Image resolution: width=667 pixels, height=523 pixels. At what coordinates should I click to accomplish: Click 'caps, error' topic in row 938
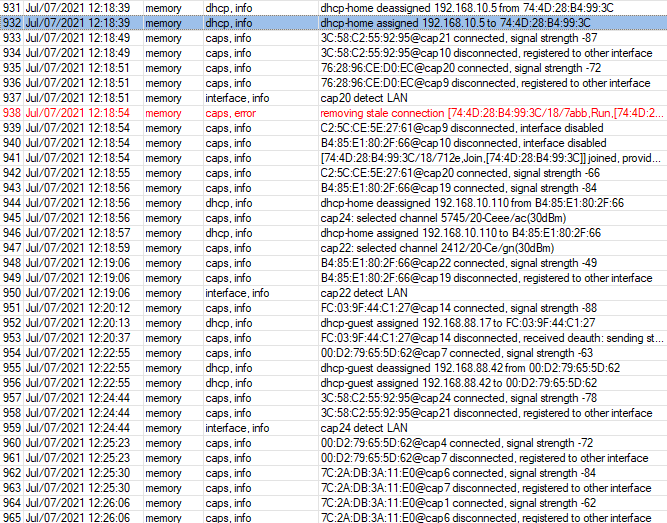pos(231,113)
